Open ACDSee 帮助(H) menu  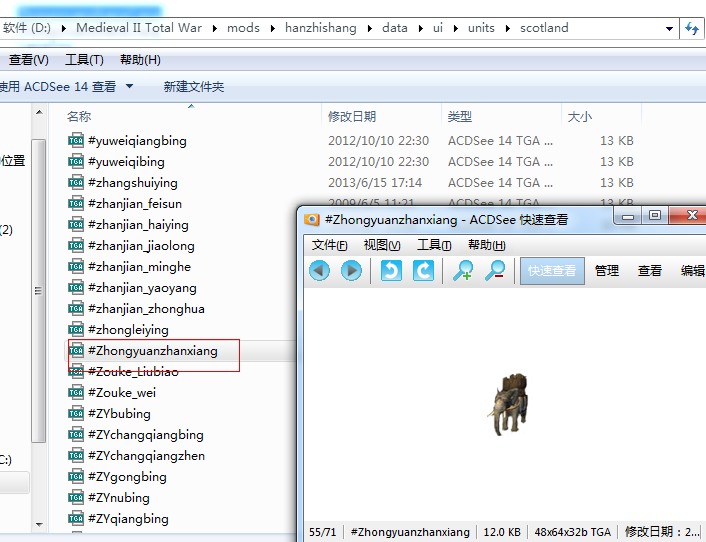487,245
